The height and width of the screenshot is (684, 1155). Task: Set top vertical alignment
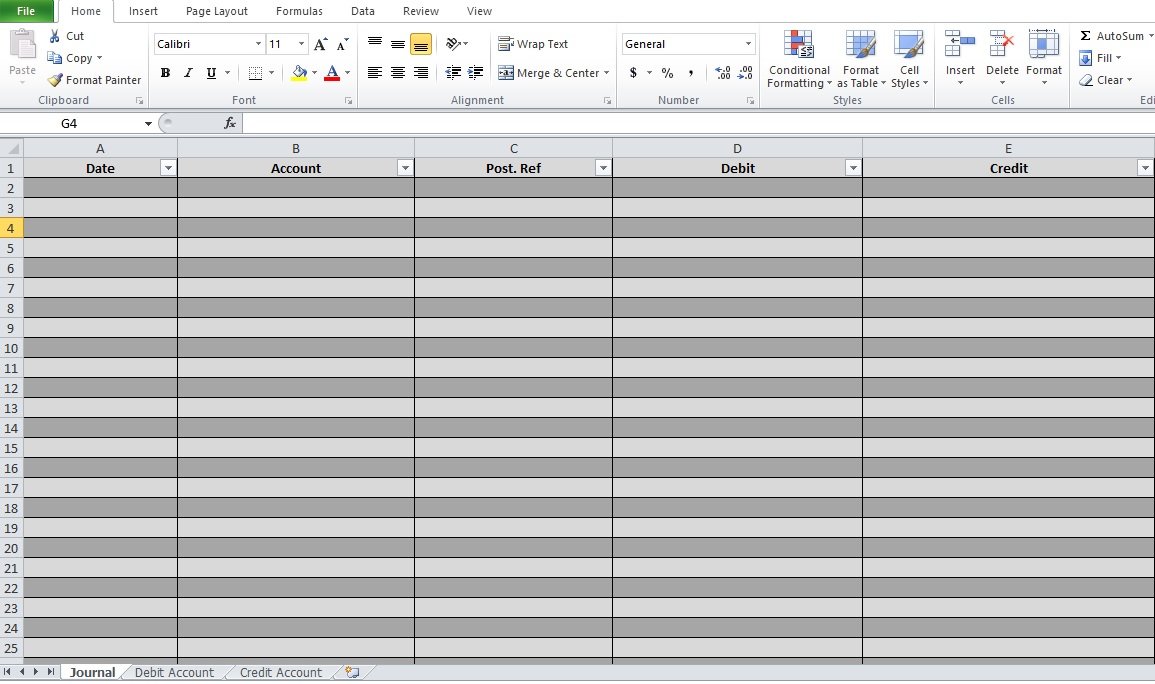coord(375,44)
